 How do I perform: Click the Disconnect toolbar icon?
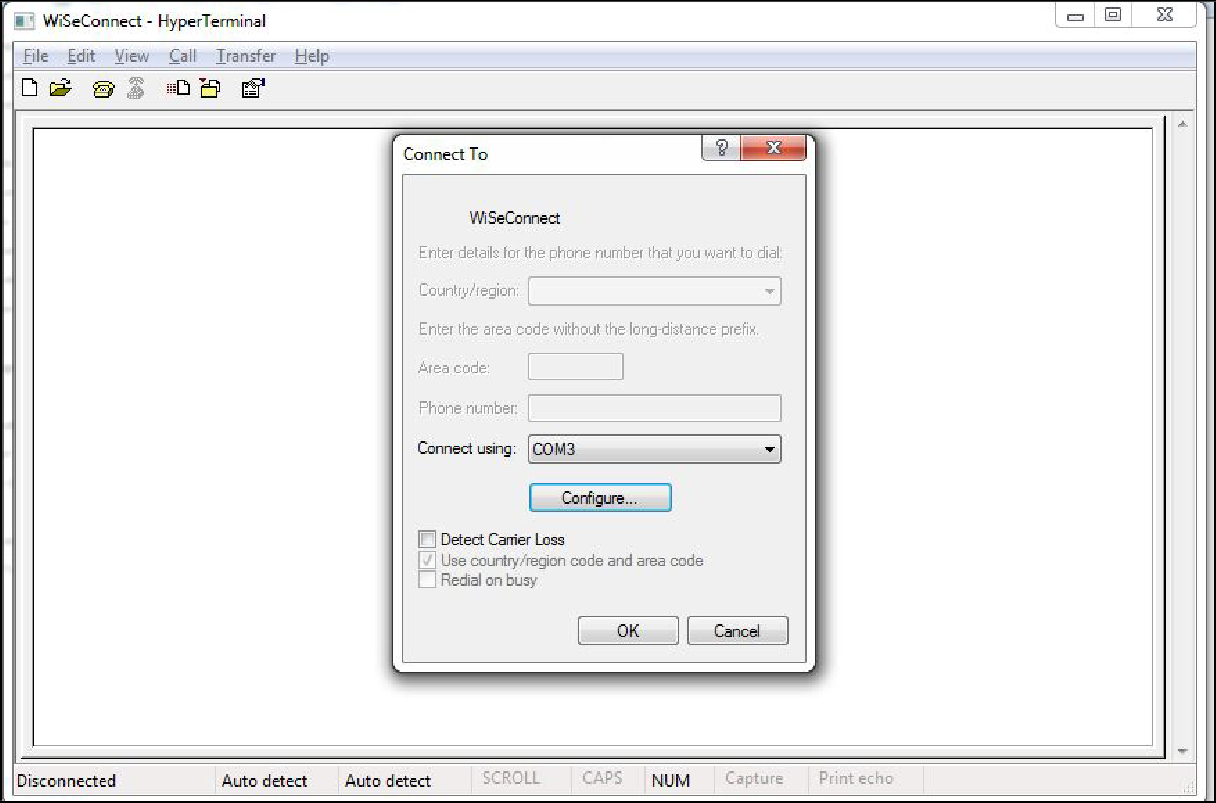(135, 89)
